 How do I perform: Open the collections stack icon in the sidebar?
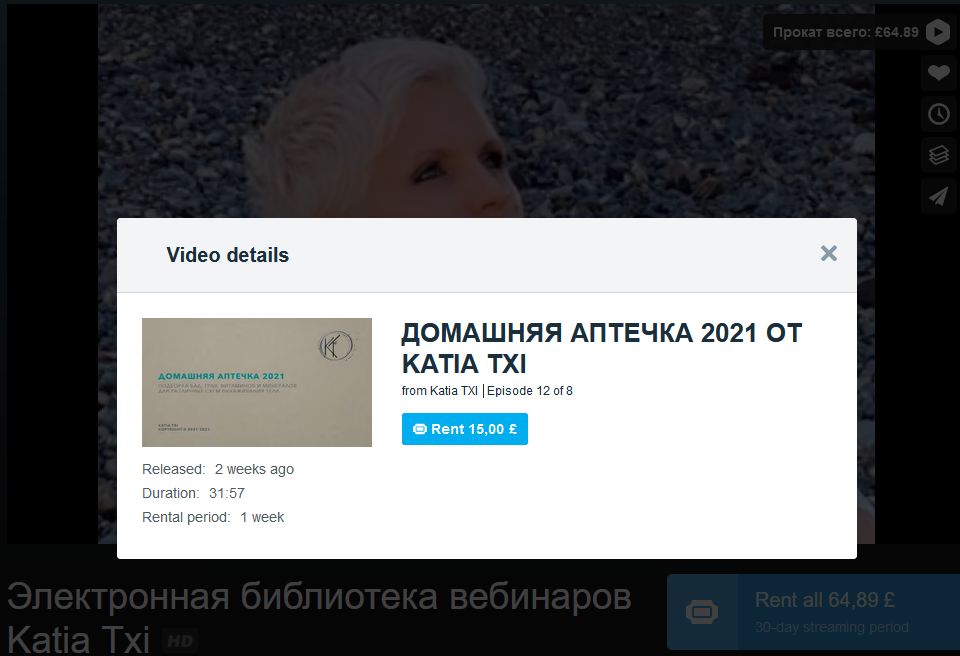point(938,155)
